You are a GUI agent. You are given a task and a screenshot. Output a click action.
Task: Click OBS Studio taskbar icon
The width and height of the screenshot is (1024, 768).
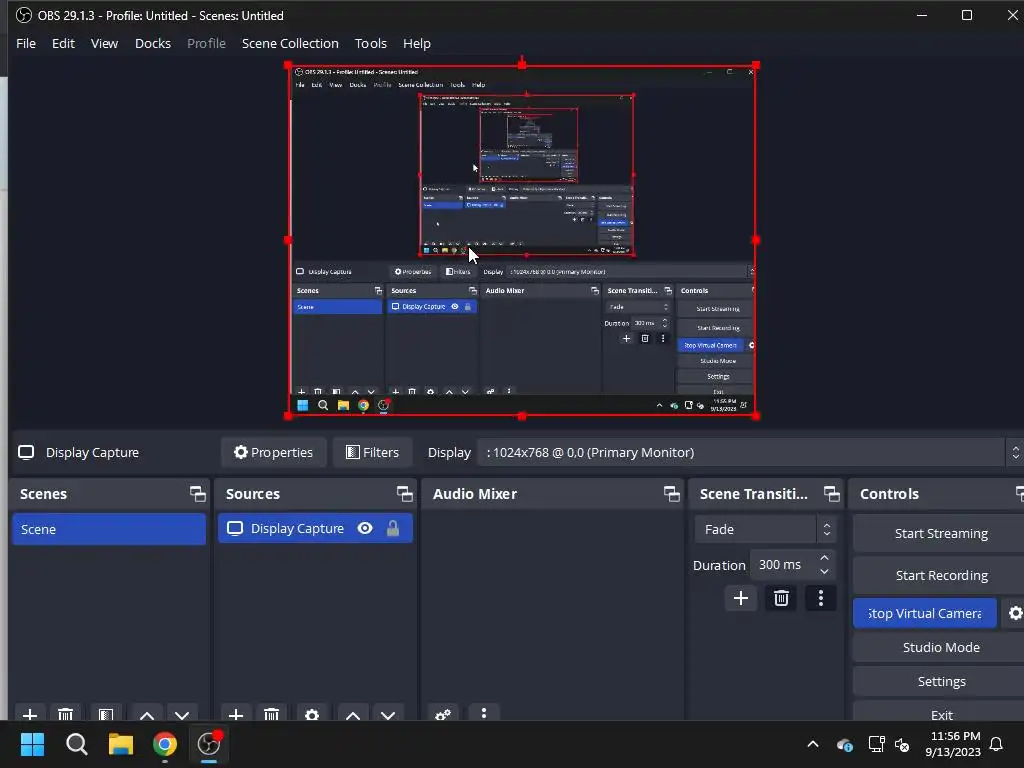click(x=209, y=744)
